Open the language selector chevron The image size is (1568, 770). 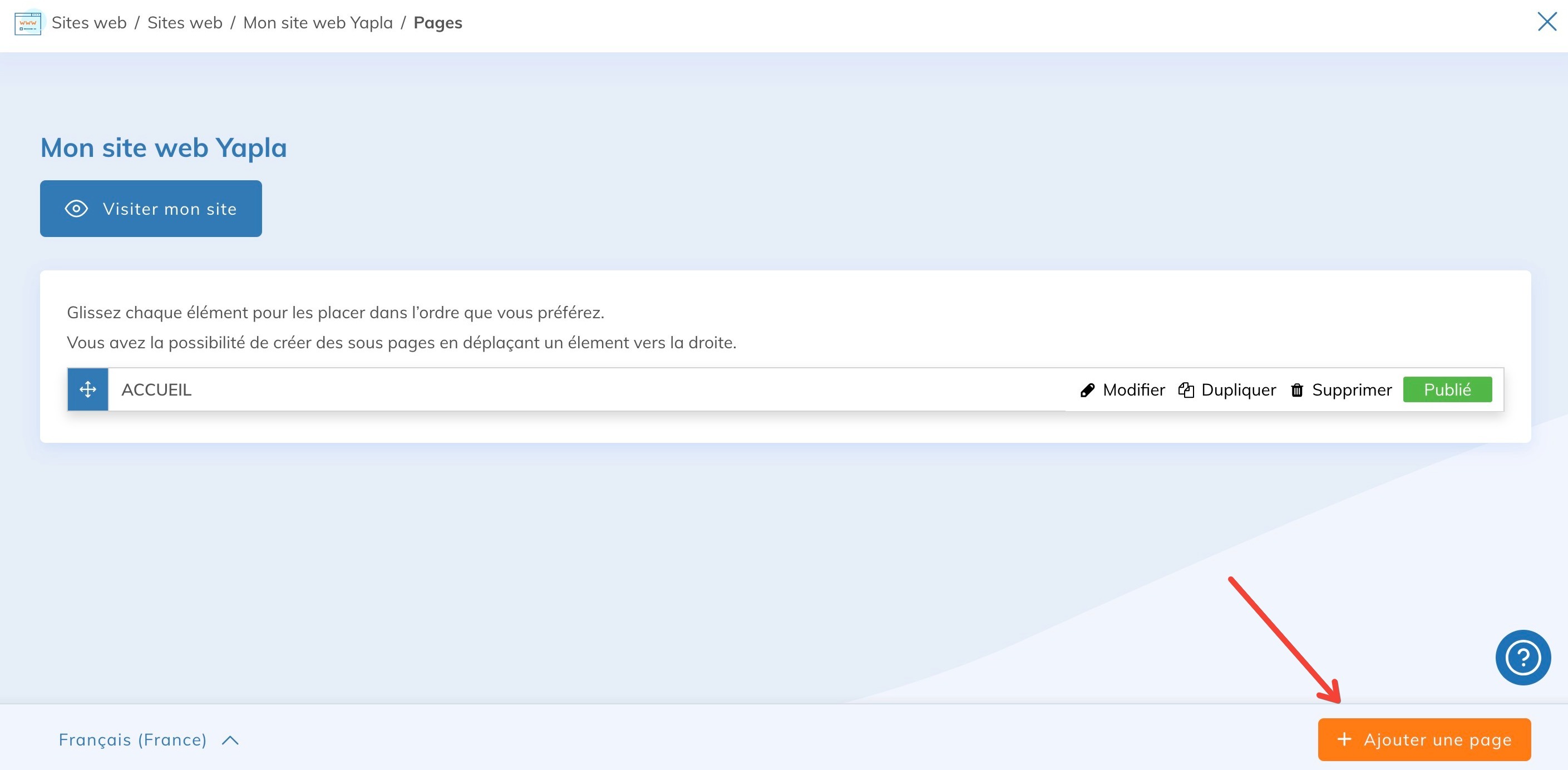pos(230,740)
